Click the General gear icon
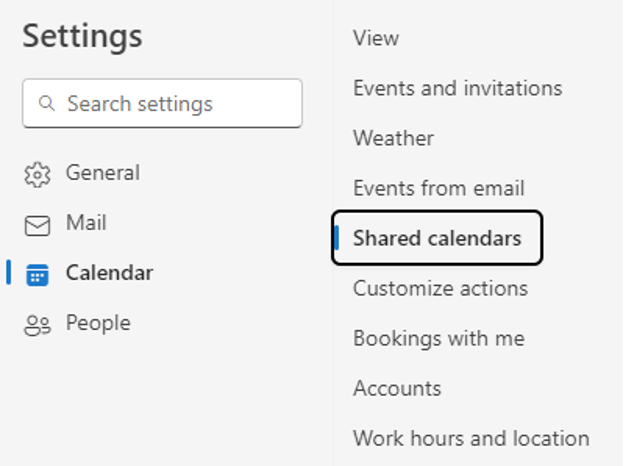Screen dimensions: 625x466 point(37,174)
